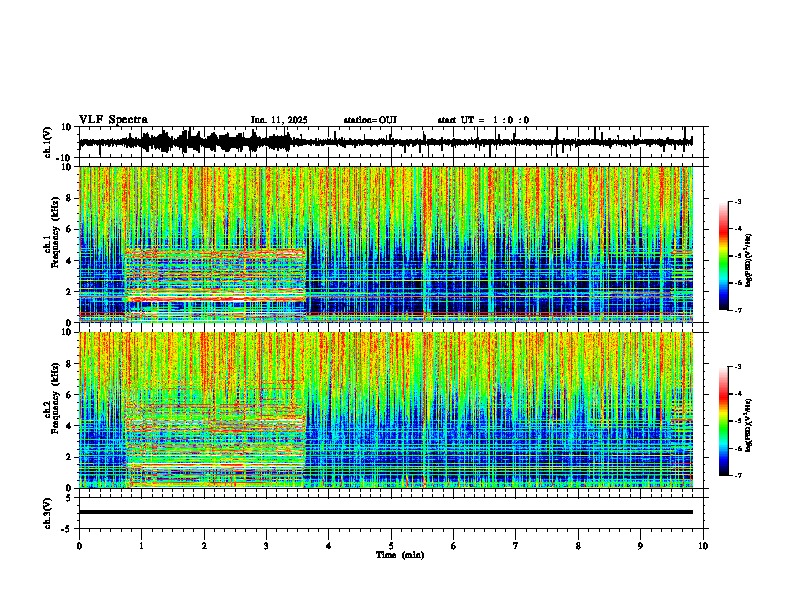Select the "Time (min)" axis title
This screenshot has height=612, width=792.
coord(400,555)
